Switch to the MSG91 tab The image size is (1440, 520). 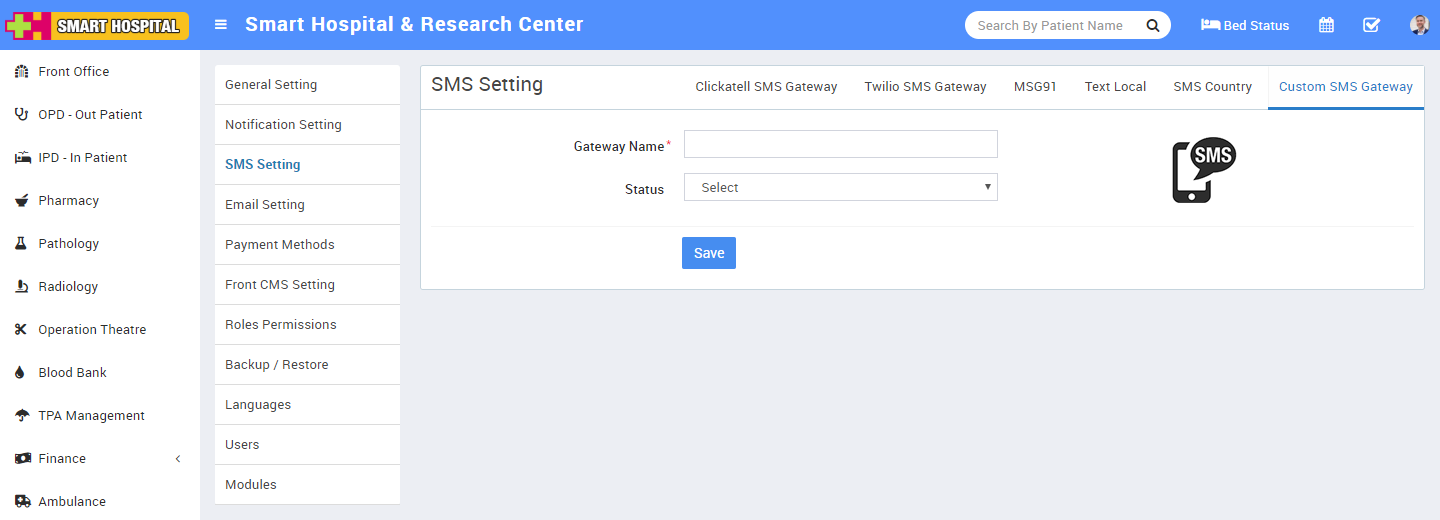[x=1035, y=87]
